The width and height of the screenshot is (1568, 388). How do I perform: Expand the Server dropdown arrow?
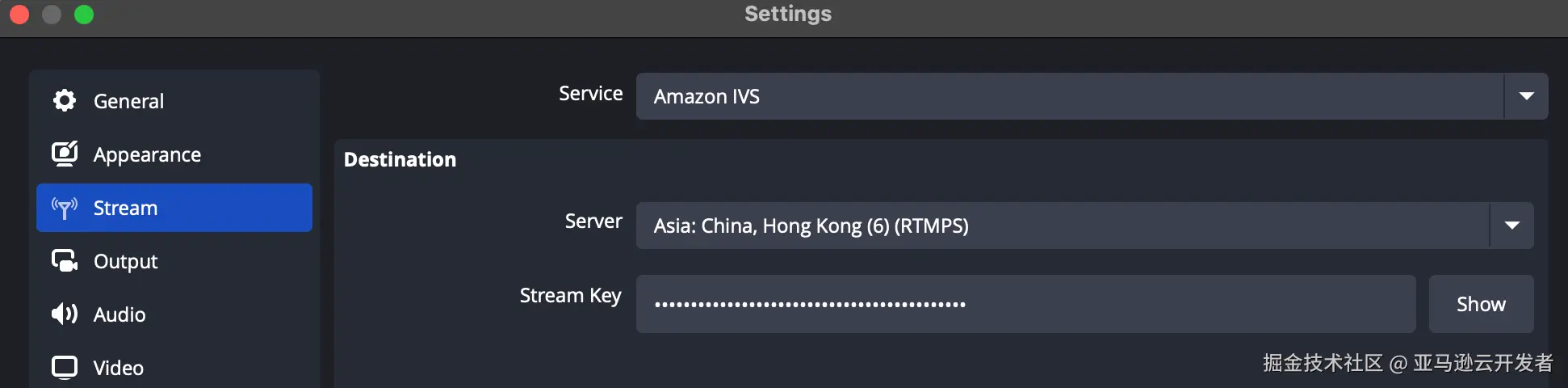1511,226
